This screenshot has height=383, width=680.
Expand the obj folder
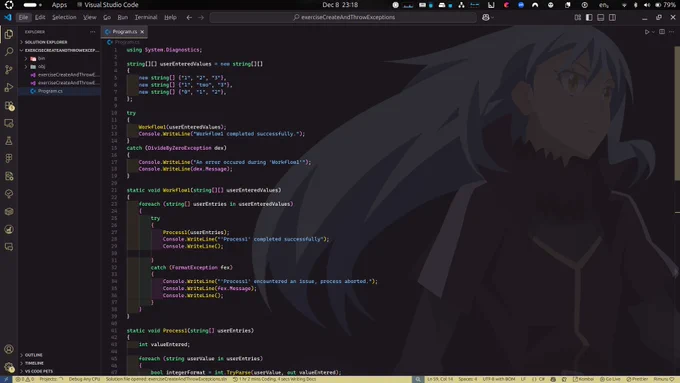pos(59,67)
